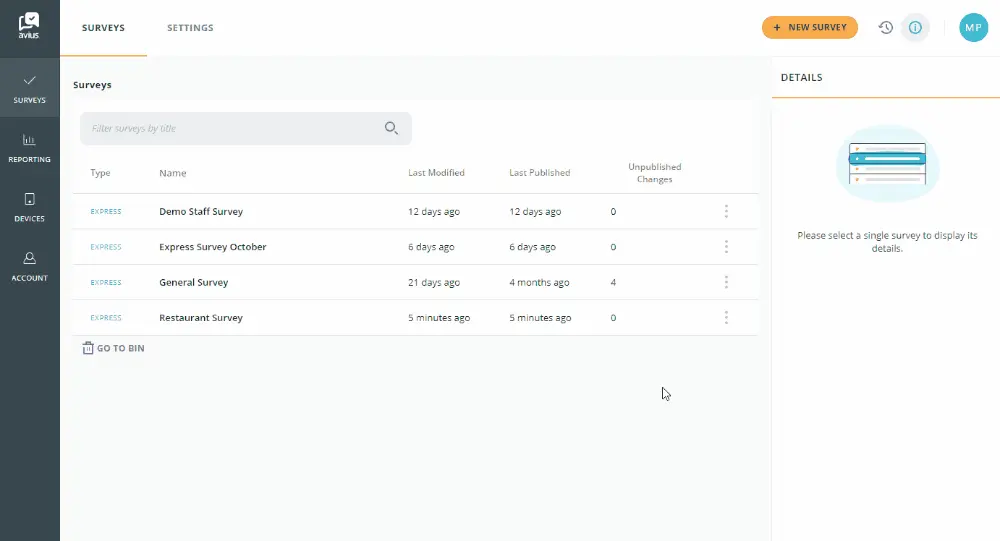This screenshot has width=1000, height=541.
Task: Focus the Filter surveys by title field
Action: (246, 128)
